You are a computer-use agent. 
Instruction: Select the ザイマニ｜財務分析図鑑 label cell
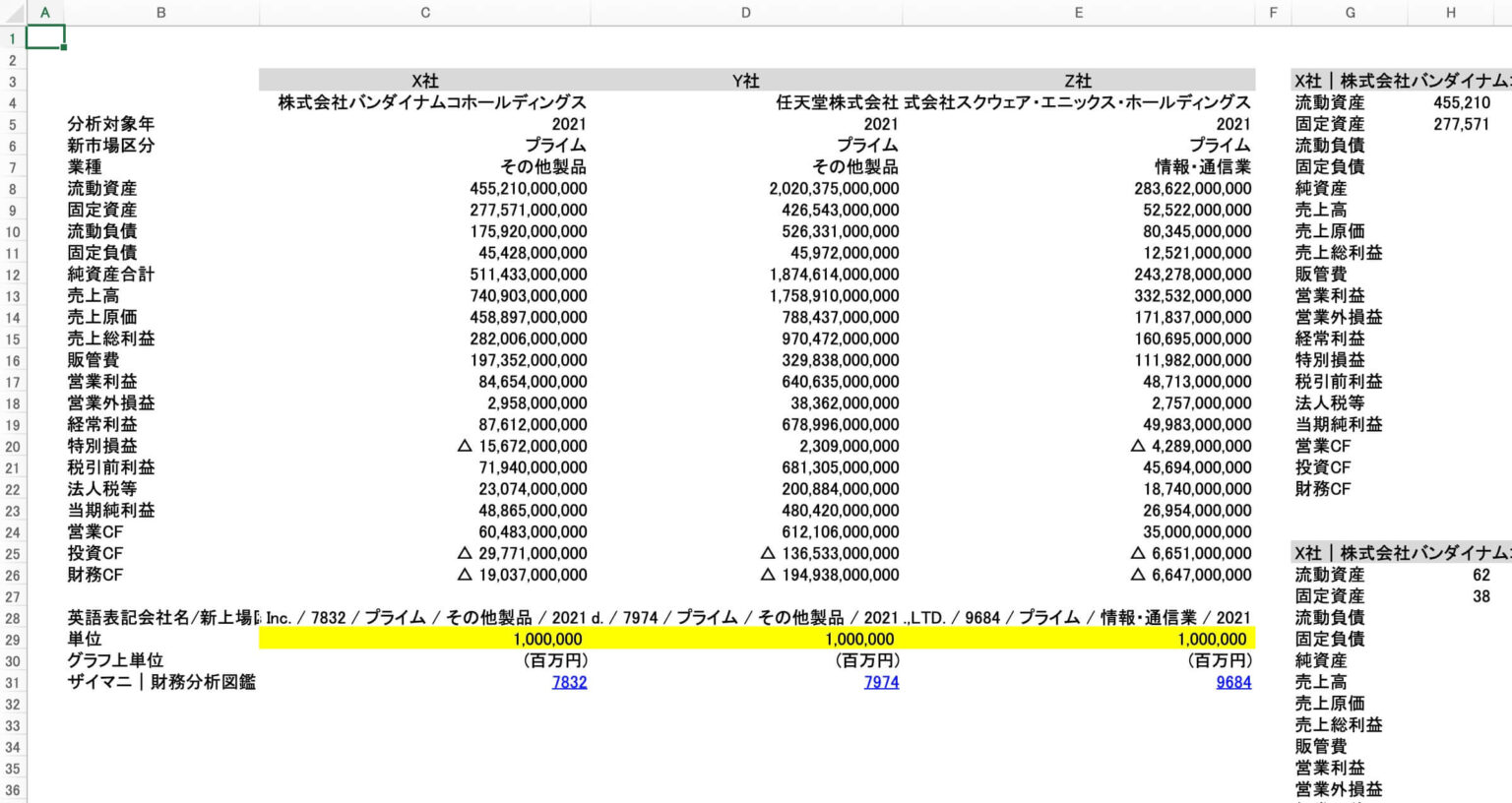[x=160, y=682]
